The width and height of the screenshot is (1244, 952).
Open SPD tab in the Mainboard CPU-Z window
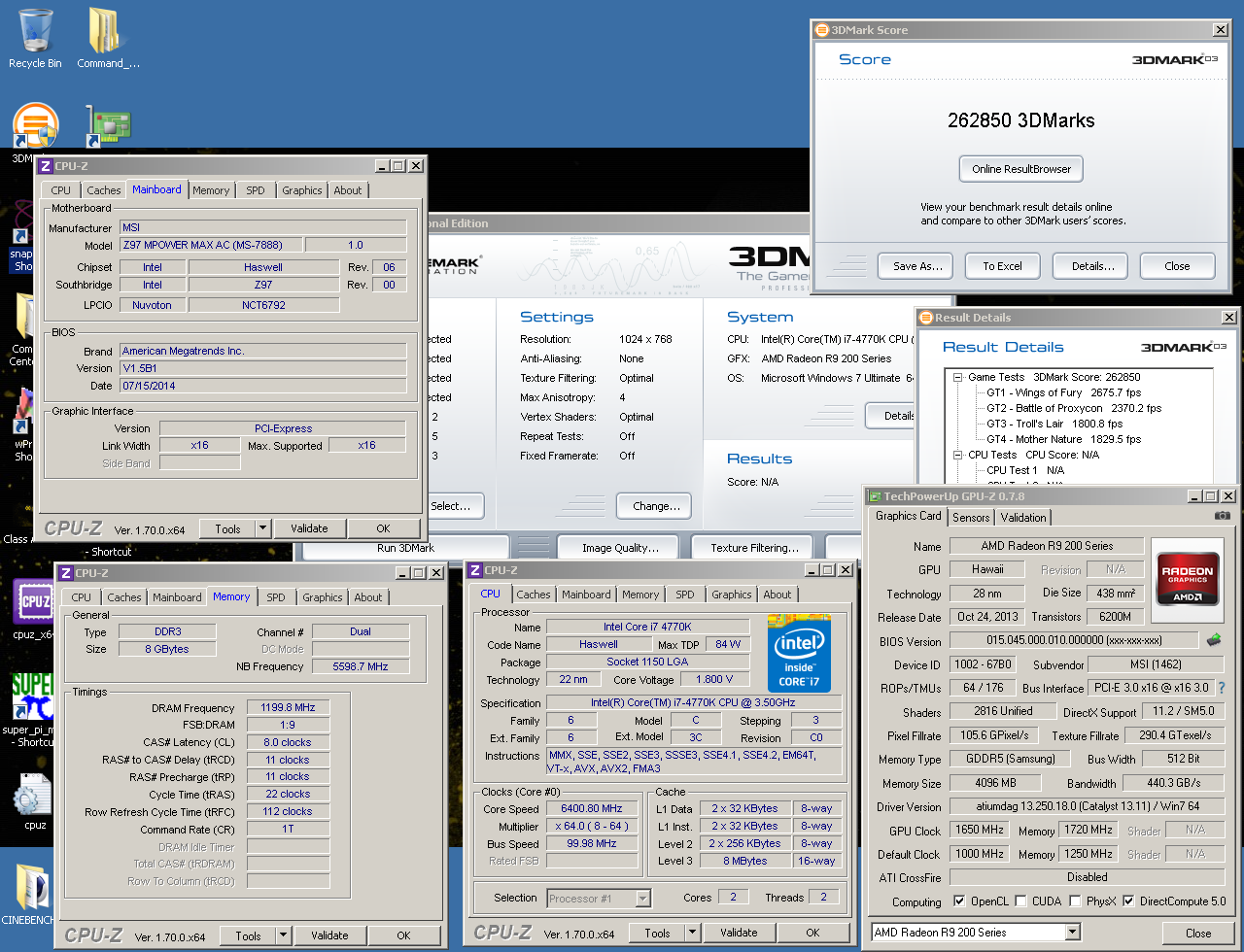256,190
